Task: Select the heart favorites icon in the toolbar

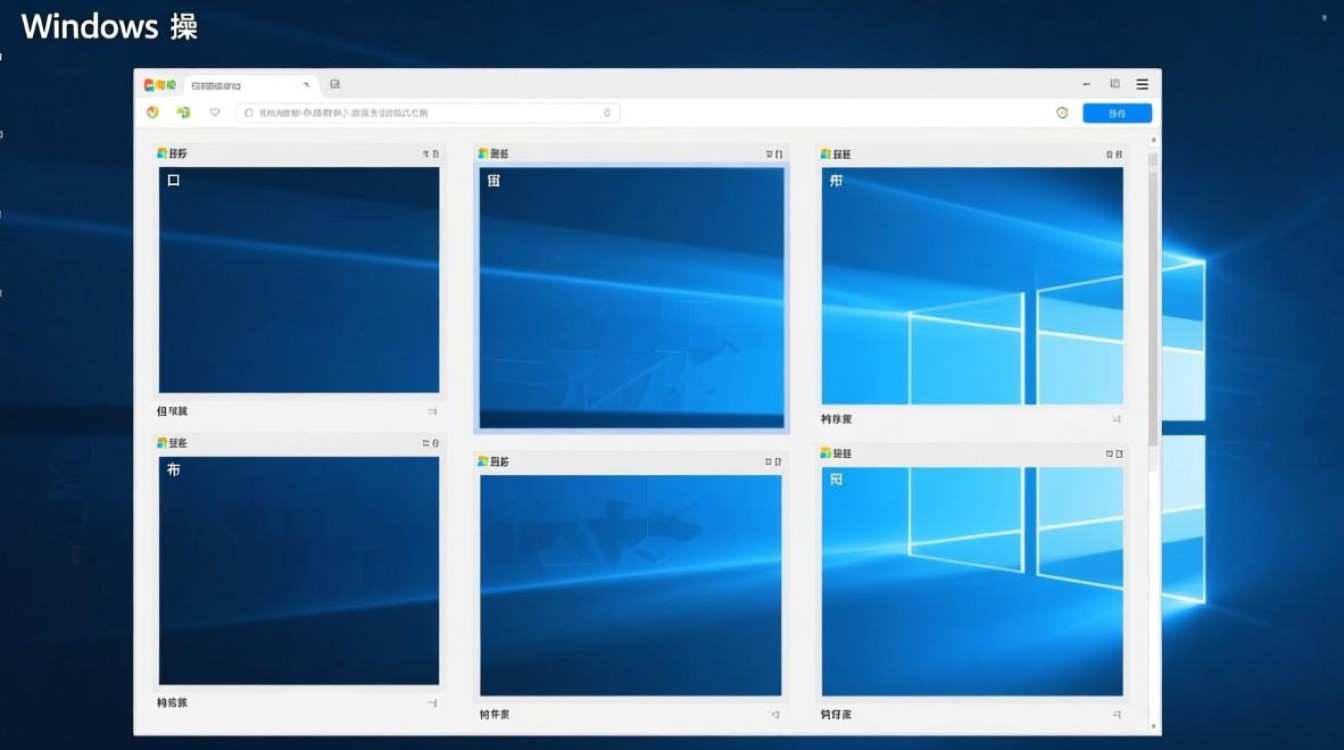Action: click(214, 112)
